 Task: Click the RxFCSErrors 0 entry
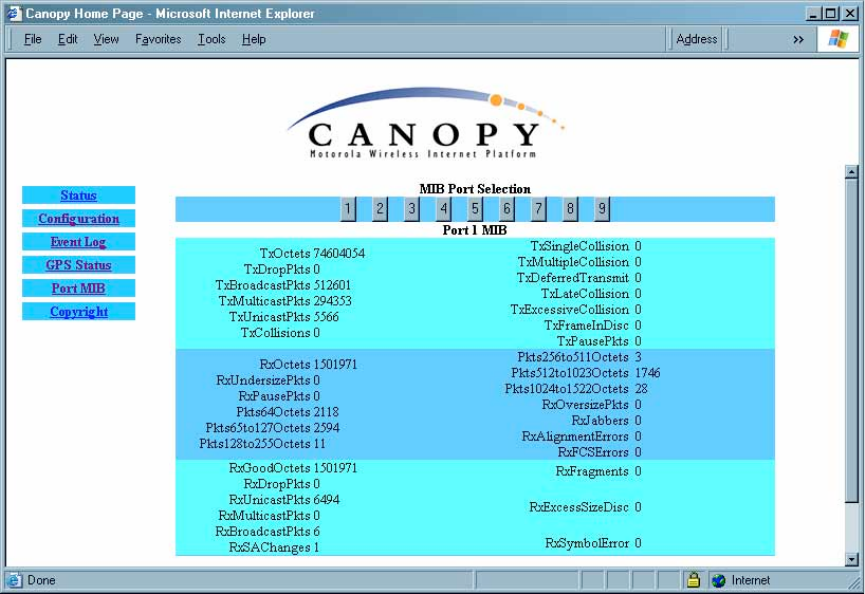coord(599,453)
